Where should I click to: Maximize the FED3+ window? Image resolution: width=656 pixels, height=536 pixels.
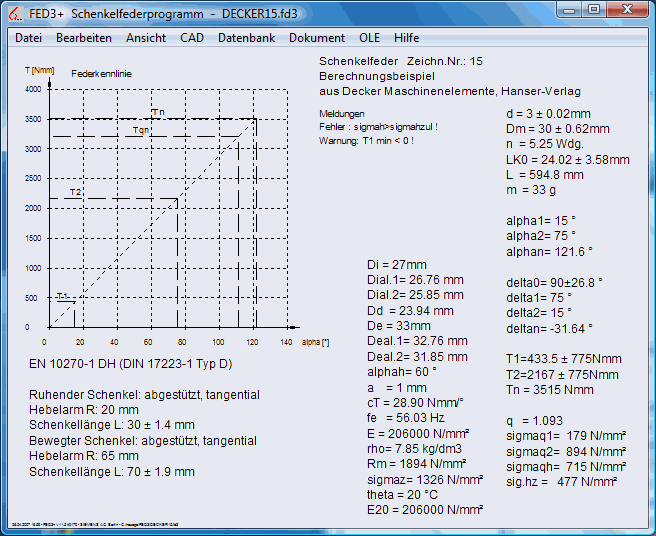coord(594,9)
